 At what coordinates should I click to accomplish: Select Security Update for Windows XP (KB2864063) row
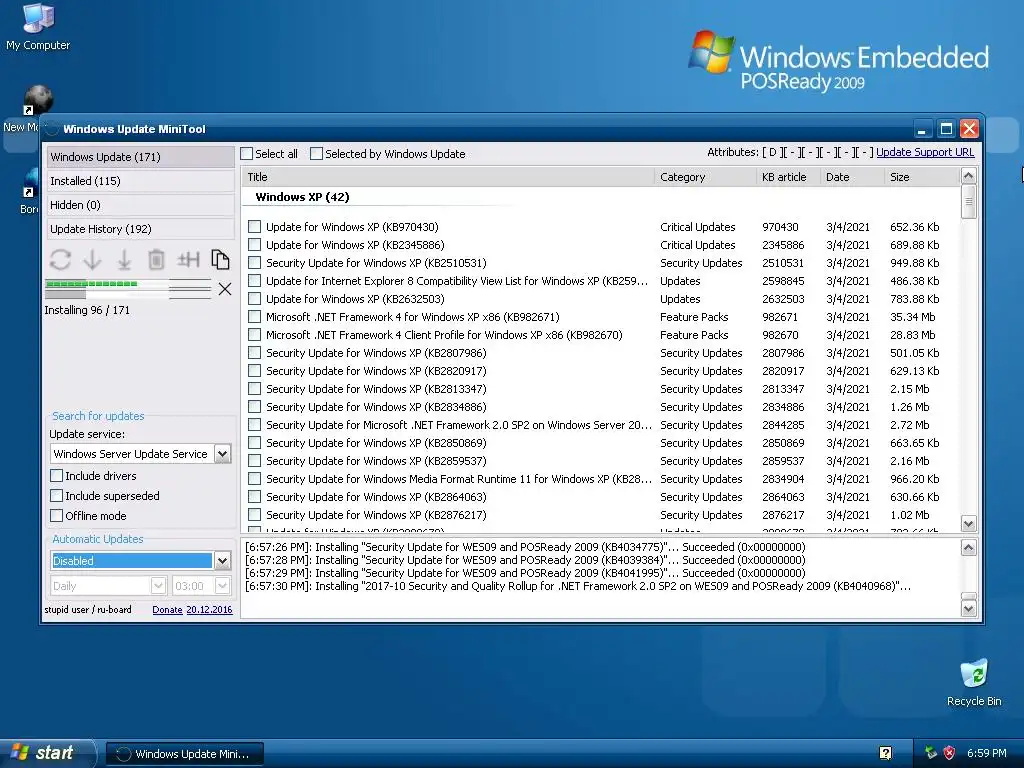pyautogui.click(x=601, y=497)
